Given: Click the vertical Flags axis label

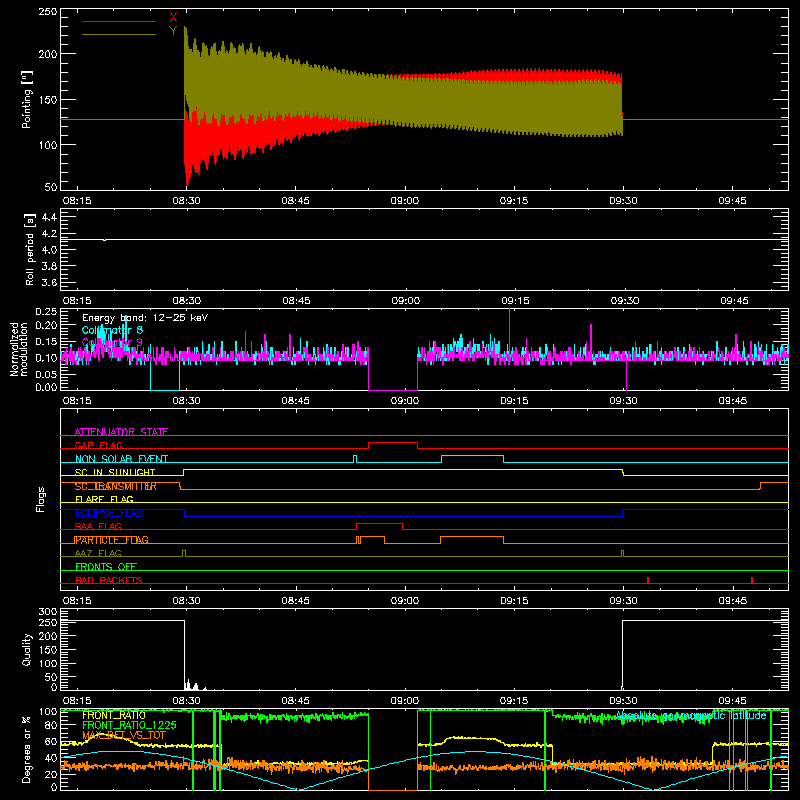Looking at the screenshot, I should point(40,499).
